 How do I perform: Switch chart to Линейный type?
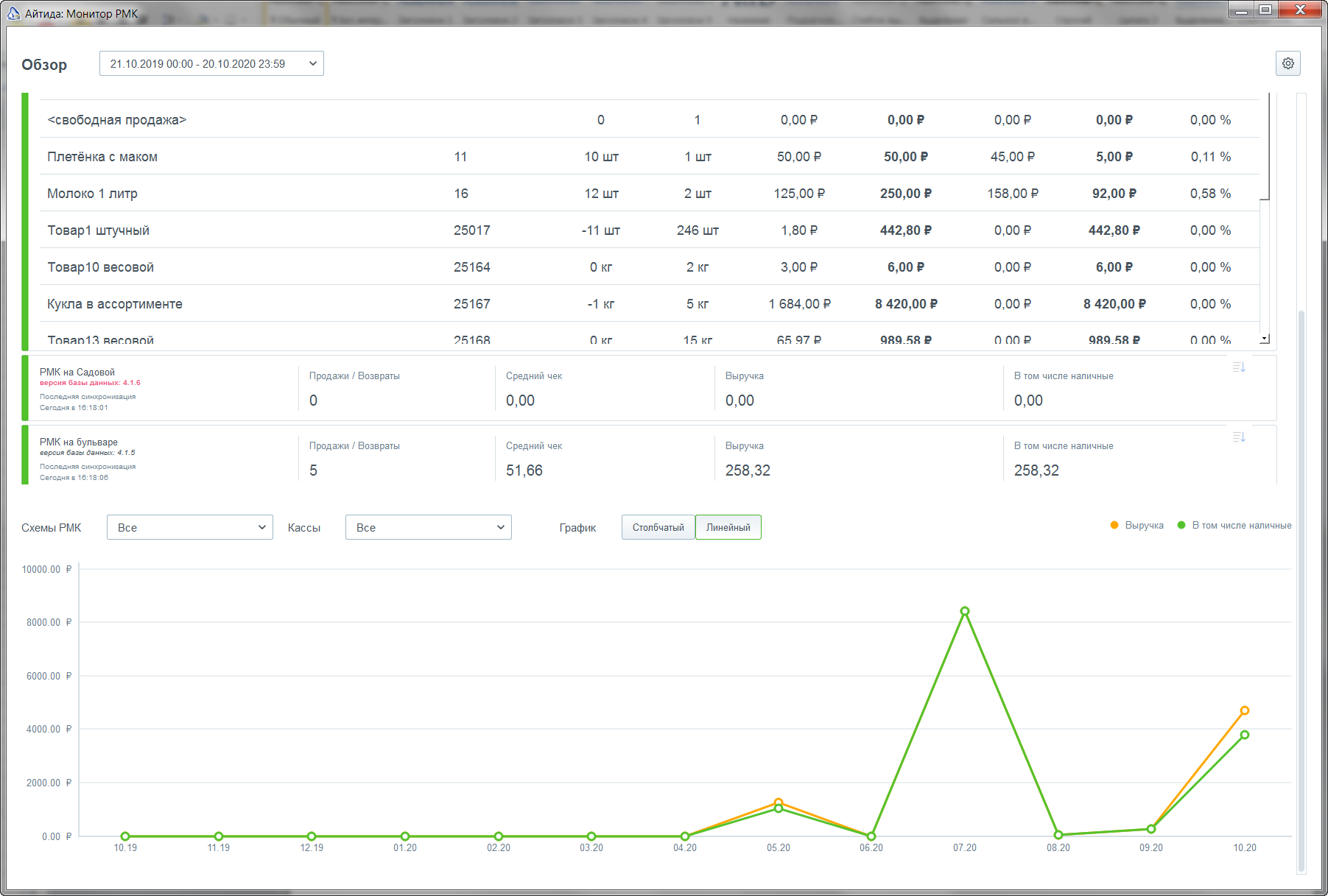[x=728, y=527]
